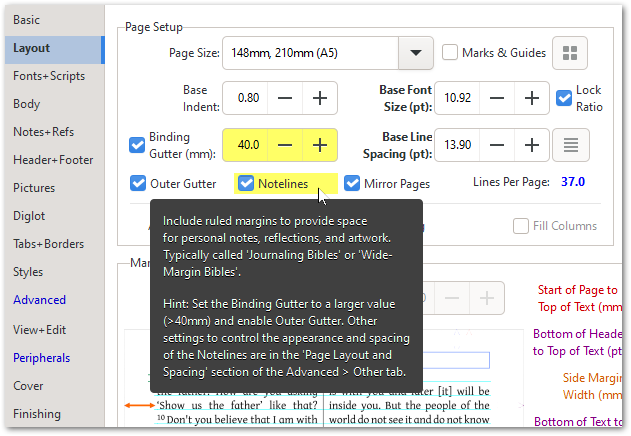The height and width of the screenshot is (436, 631).
Task: Toggle the Mirror Pages checkbox
Action: point(352,184)
